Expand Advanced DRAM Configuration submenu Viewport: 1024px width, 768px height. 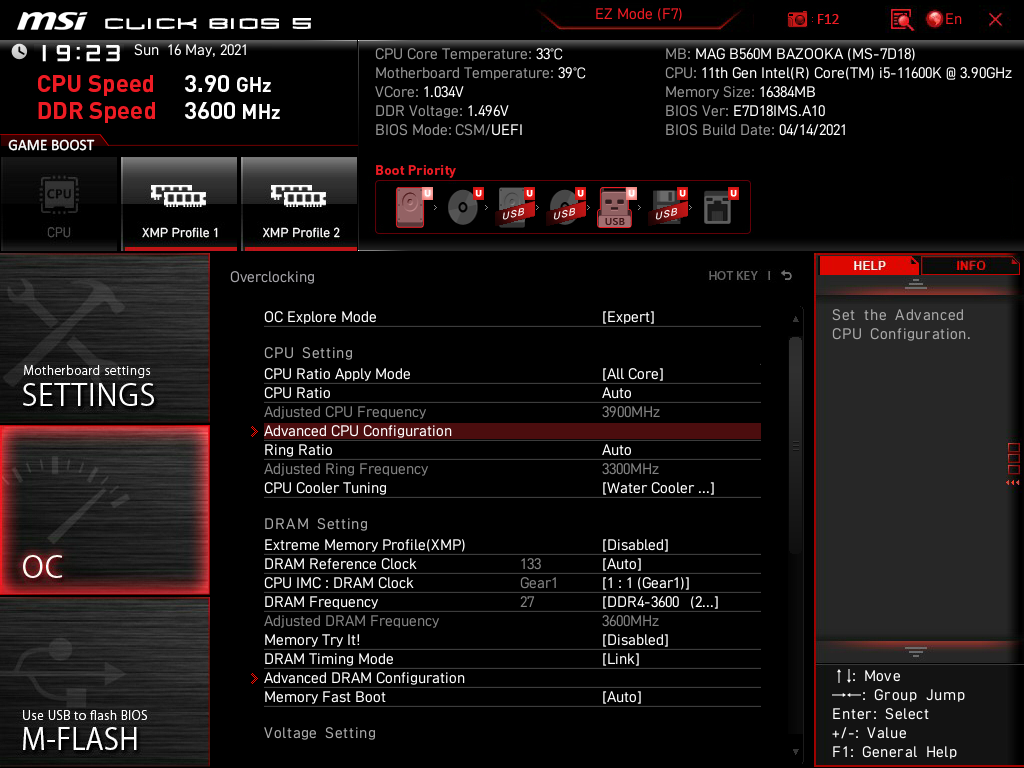364,678
